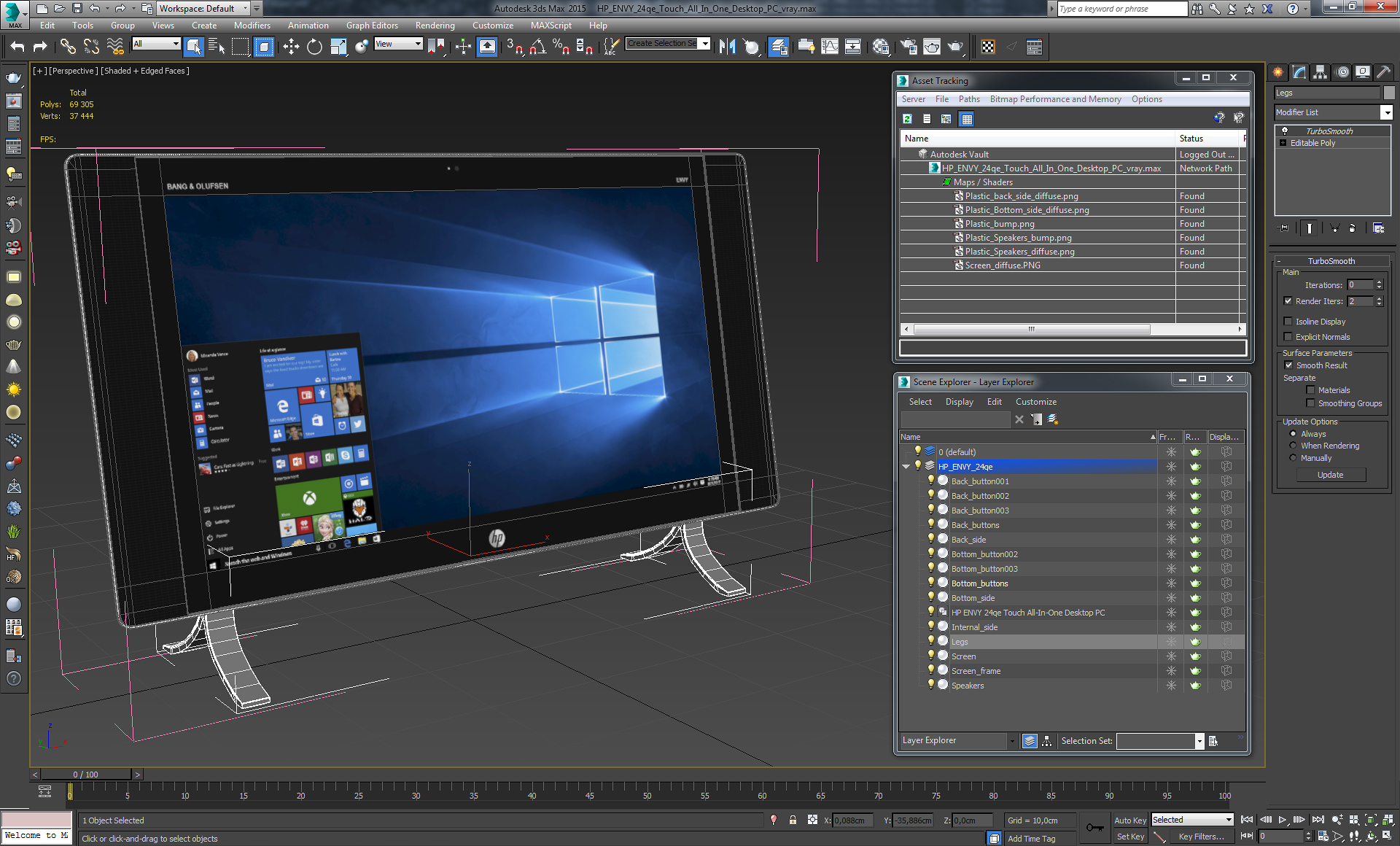Click Configure Modifier Sets icon
This screenshot has width=1400, height=846.
1378,228
